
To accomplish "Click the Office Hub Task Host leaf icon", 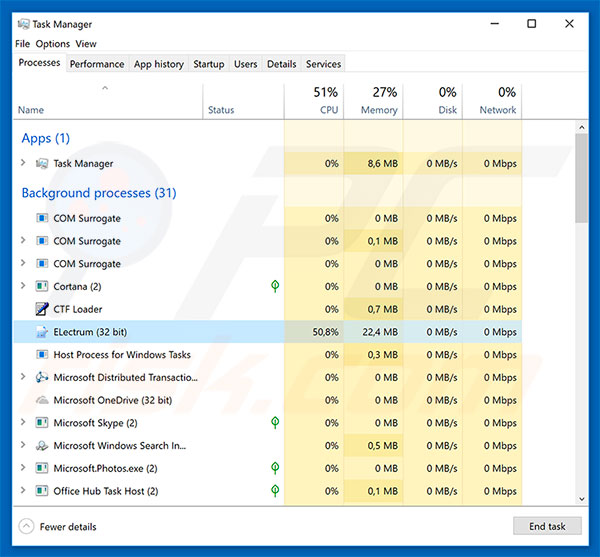I will 275,490.
